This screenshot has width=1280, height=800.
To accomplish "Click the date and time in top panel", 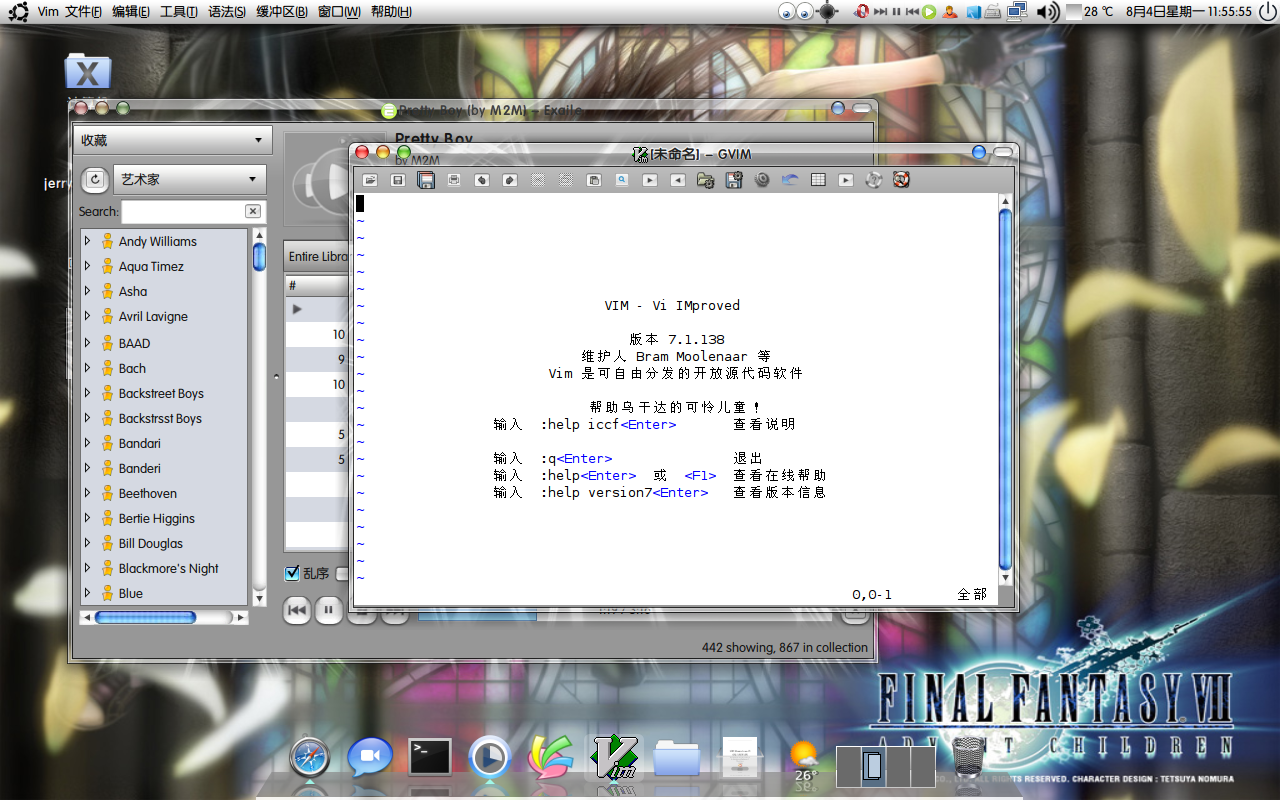I will point(1189,12).
